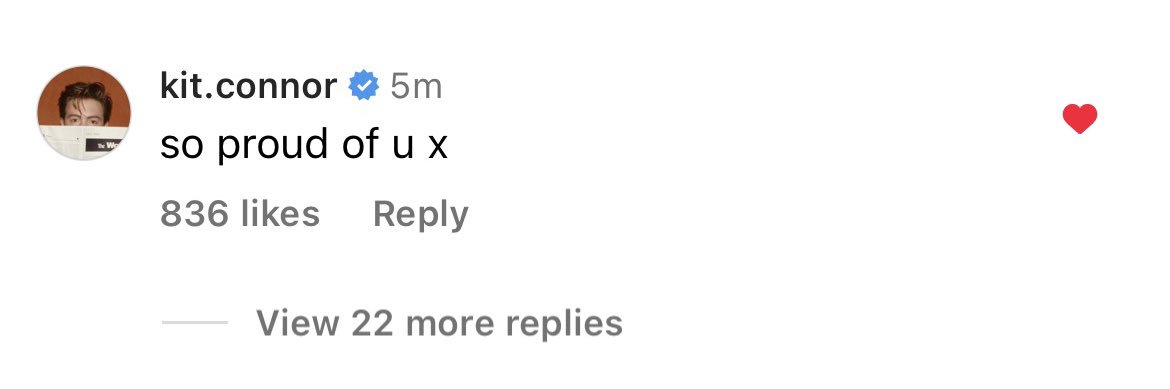The height and width of the screenshot is (389, 1170).
Task: Show who liked this comment
Action: point(240,214)
